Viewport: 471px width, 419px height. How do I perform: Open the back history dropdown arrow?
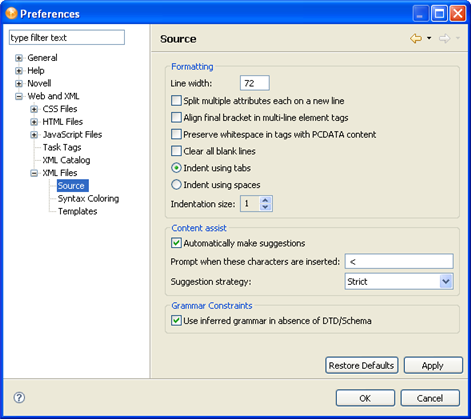429,38
